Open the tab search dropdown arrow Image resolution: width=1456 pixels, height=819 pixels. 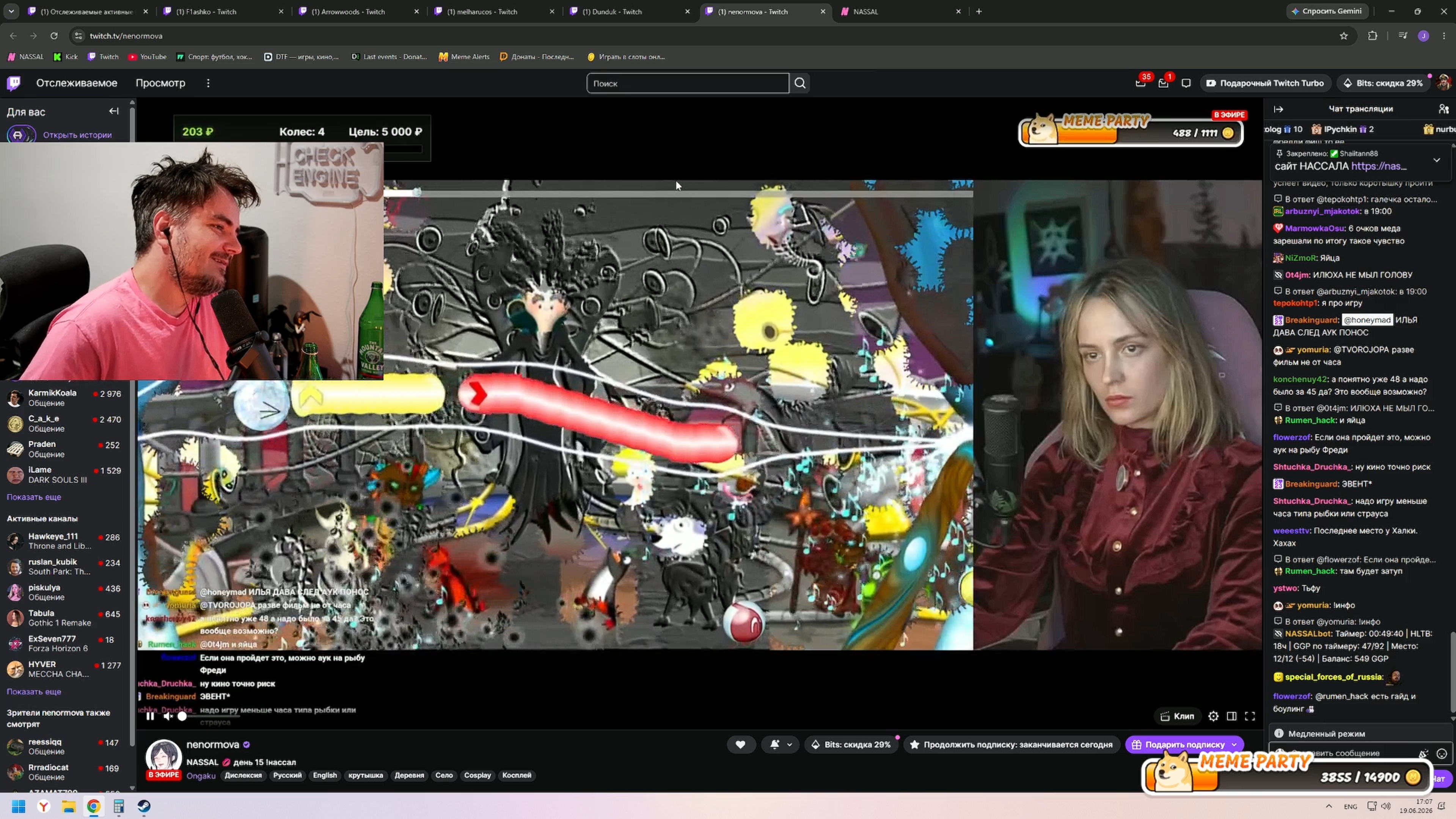[x=11, y=11]
